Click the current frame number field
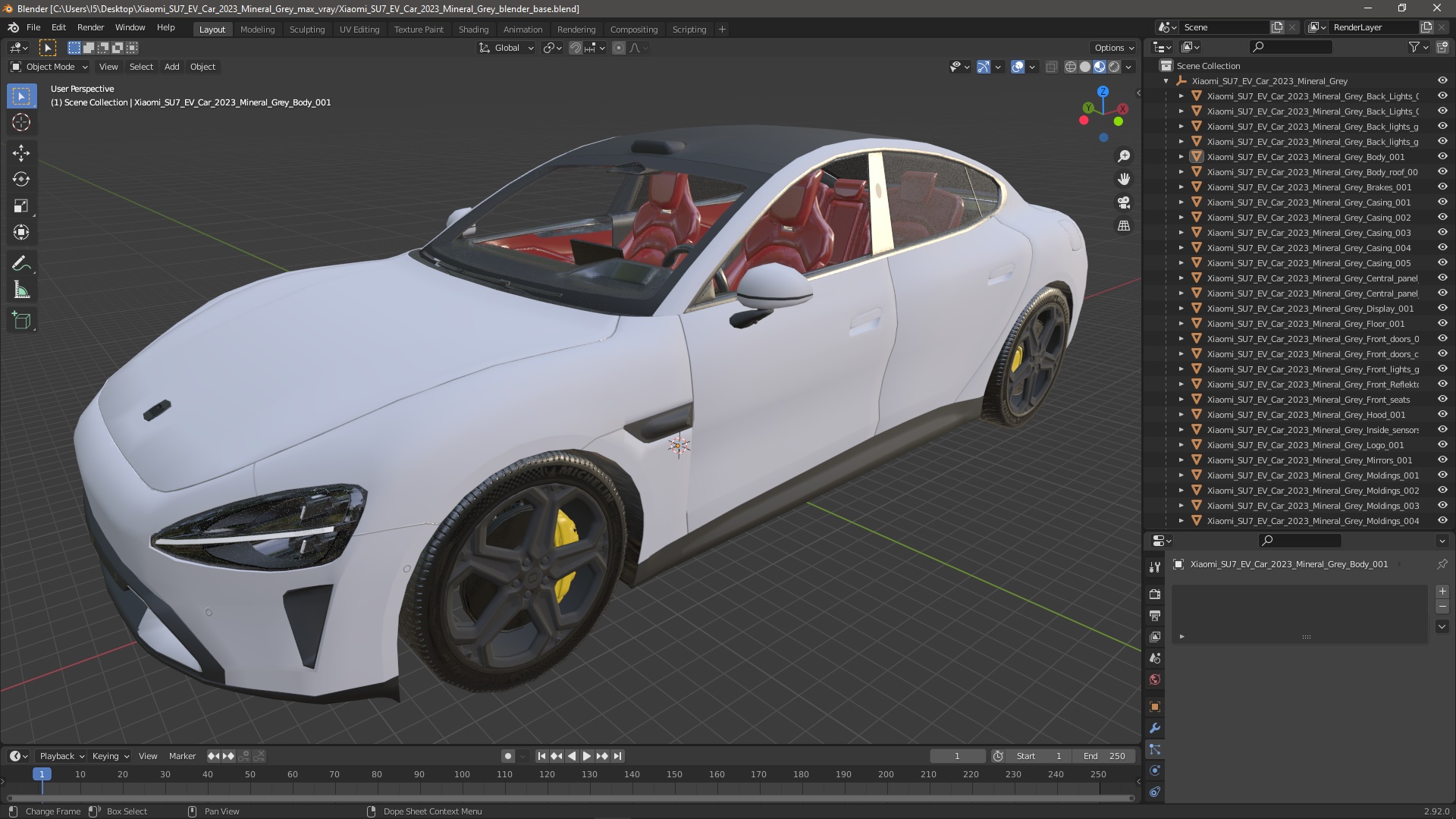 coord(957,756)
